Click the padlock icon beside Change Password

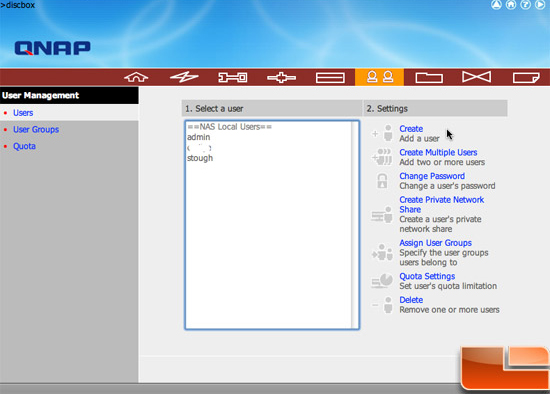click(382, 181)
